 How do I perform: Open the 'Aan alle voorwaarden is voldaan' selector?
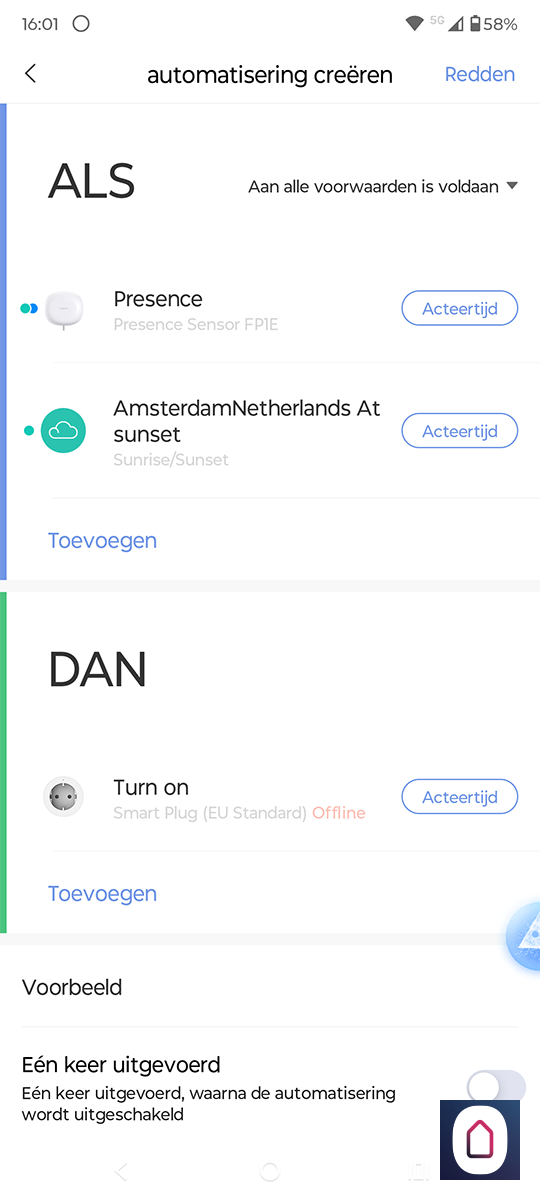click(383, 186)
